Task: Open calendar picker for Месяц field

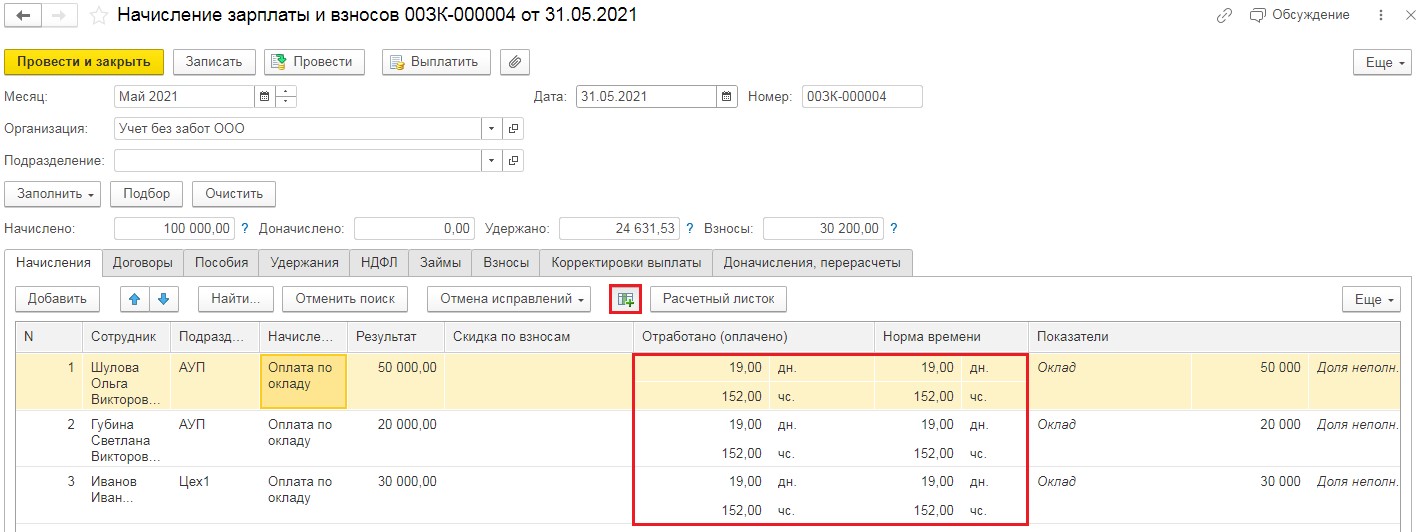Action: (264, 97)
